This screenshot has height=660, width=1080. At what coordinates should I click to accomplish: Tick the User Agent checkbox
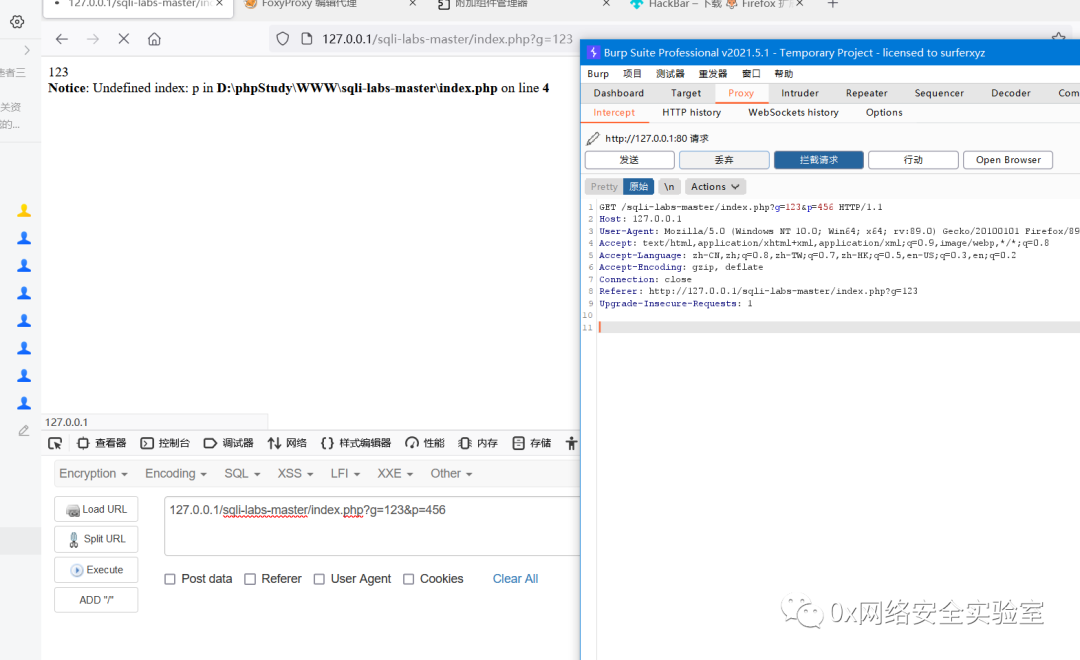click(x=319, y=579)
